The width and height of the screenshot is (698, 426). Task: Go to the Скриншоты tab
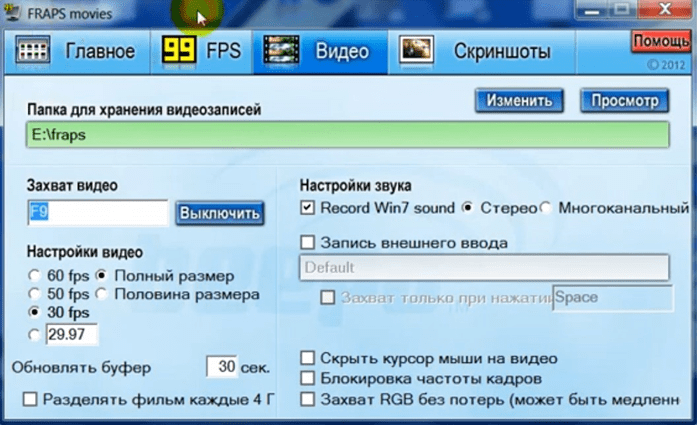point(482,52)
